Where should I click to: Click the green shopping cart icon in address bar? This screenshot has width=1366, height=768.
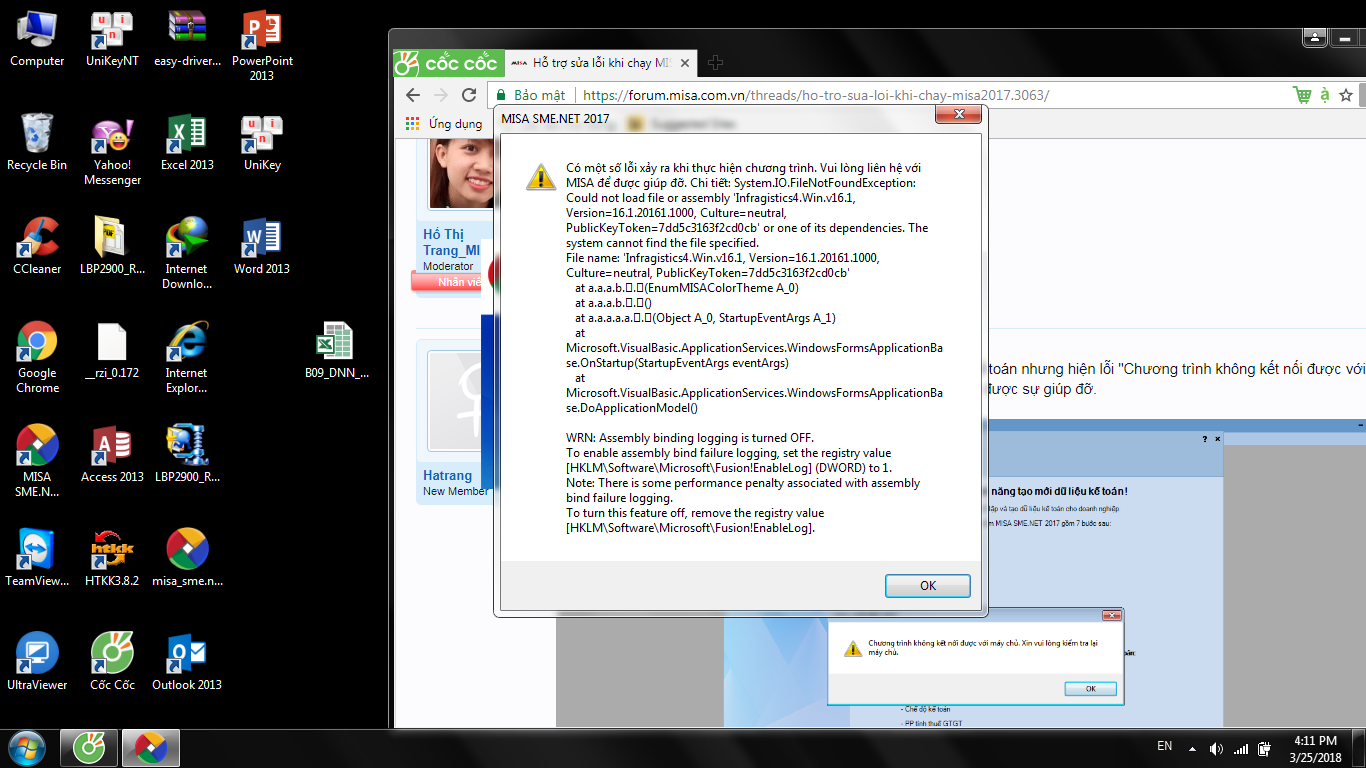click(x=1302, y=95)
